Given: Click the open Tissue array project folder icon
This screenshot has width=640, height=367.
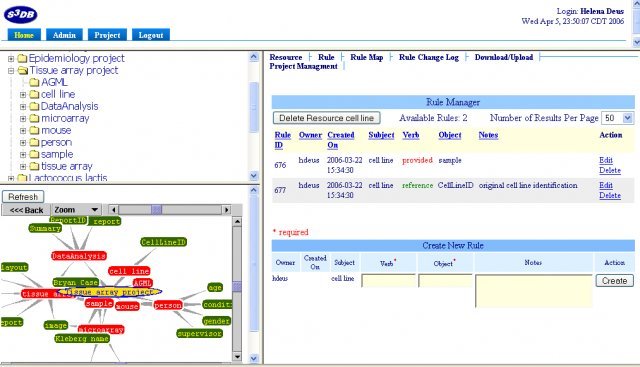Looking at the screenshot, I should pyautogui.click(x=22, y=70).
